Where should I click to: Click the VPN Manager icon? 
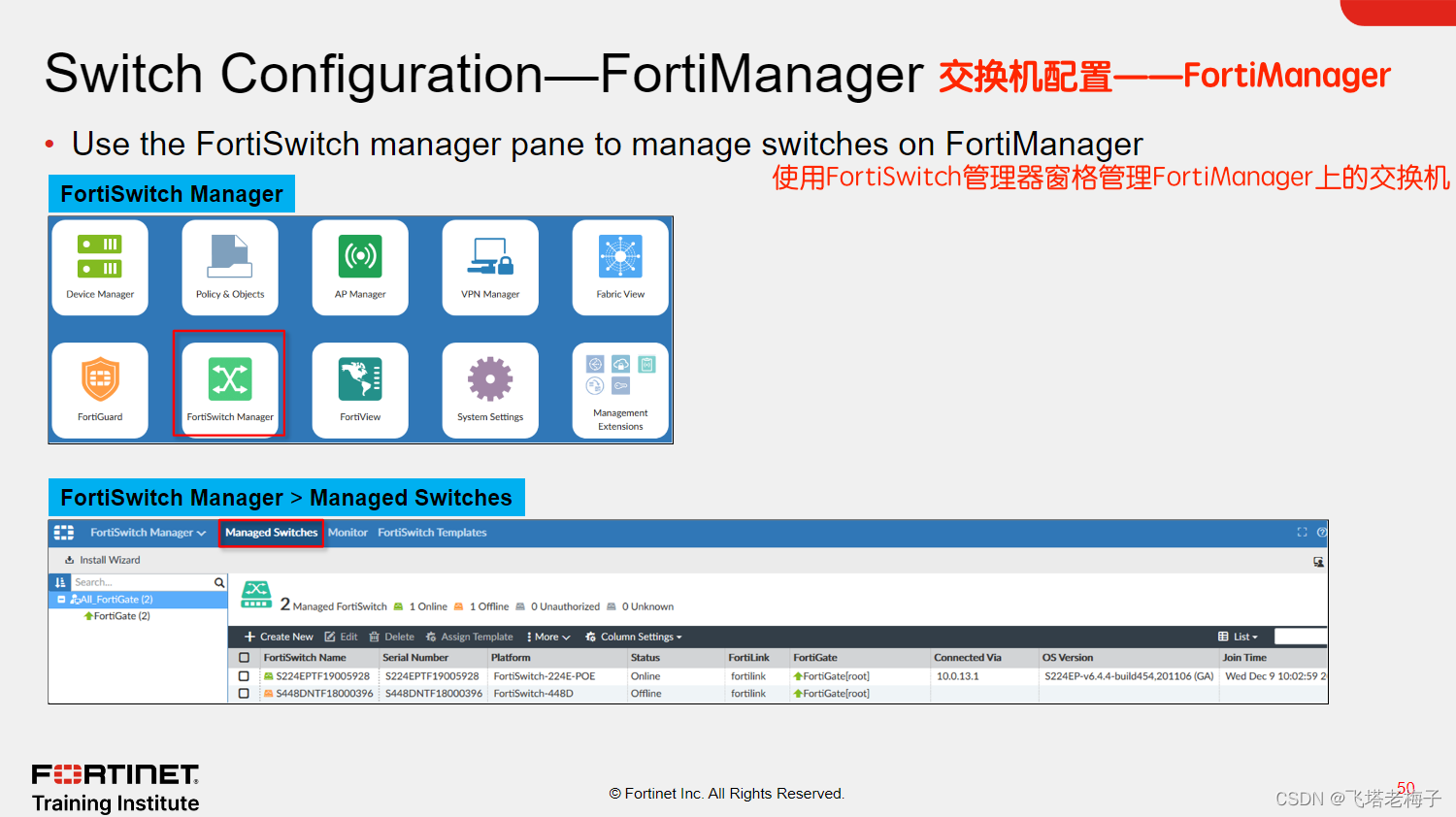[x=489, y=268]
